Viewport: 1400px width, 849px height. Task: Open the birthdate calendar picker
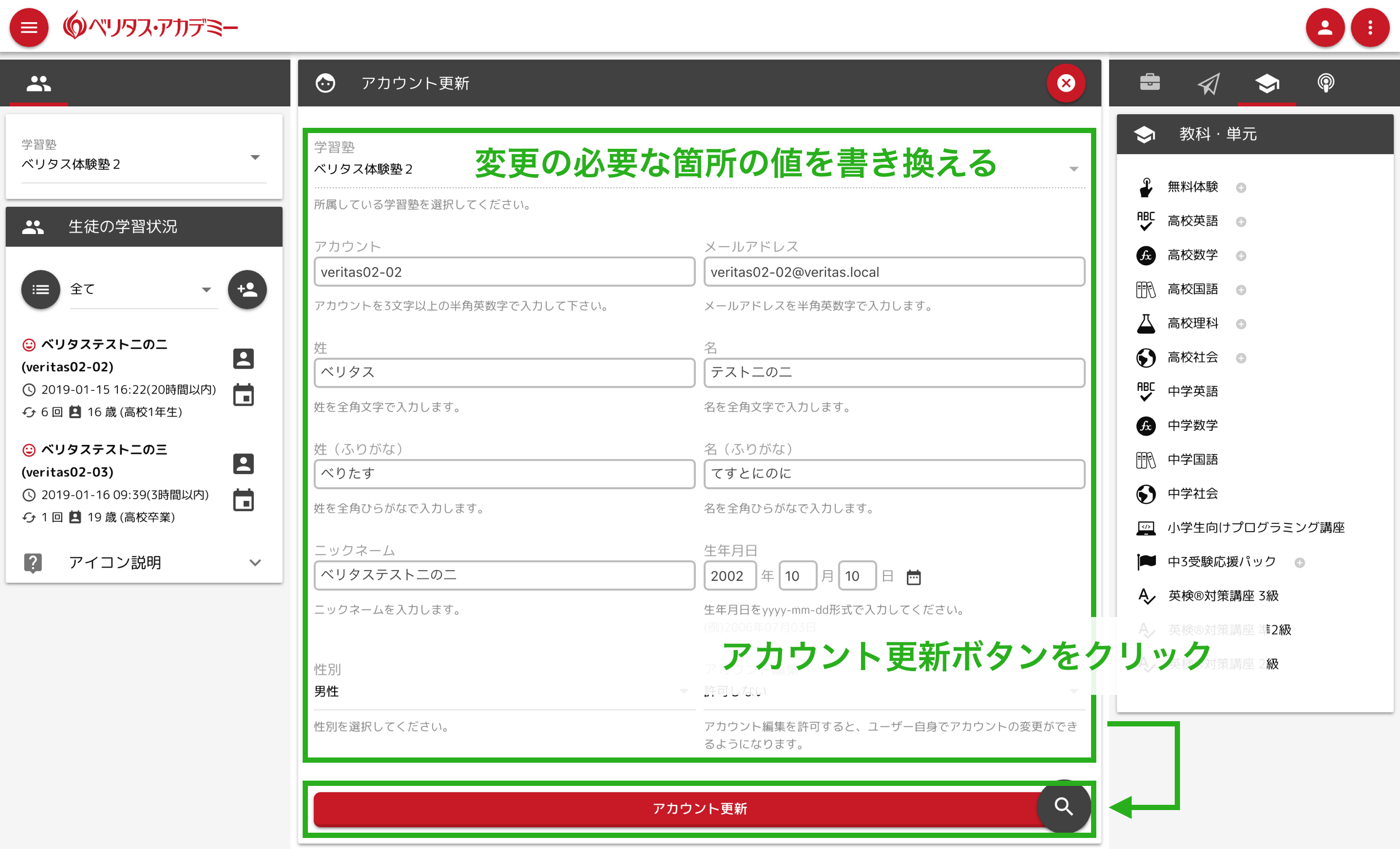[x=913, y=577]
